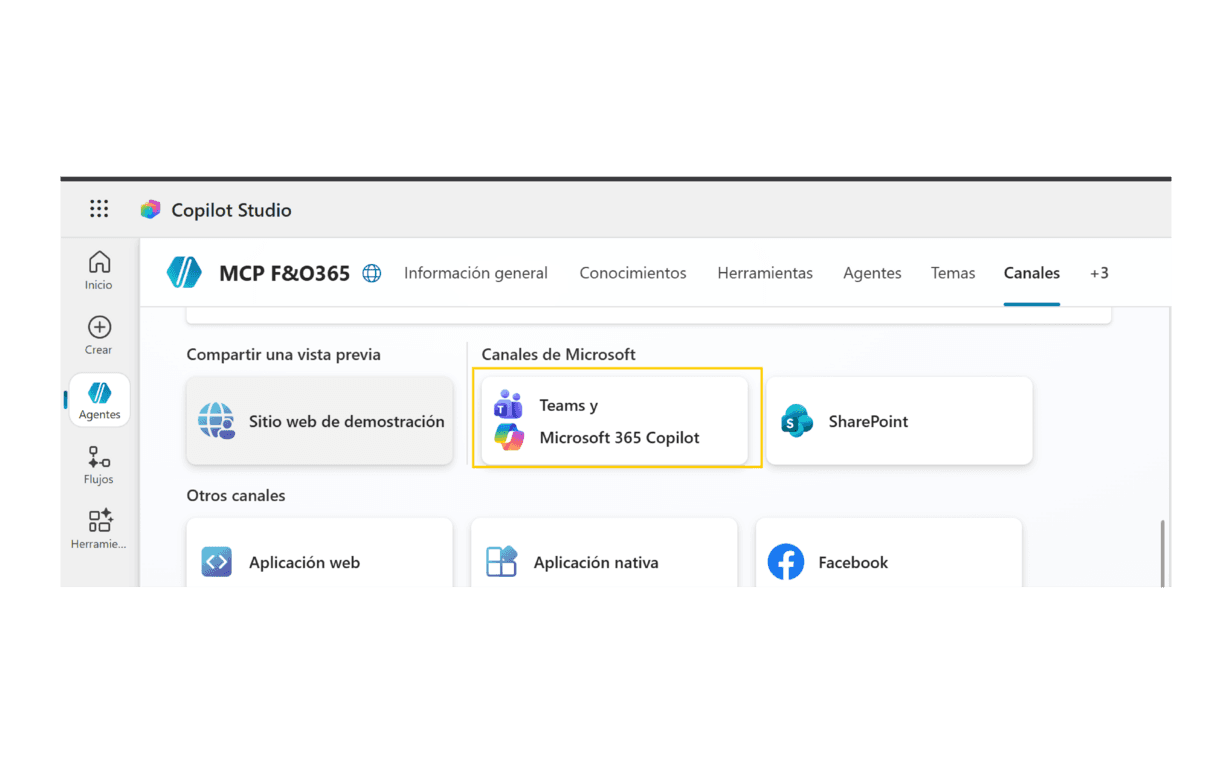
Task: Switch to Conocimientos tab
Action: click(x=633, y=273)
